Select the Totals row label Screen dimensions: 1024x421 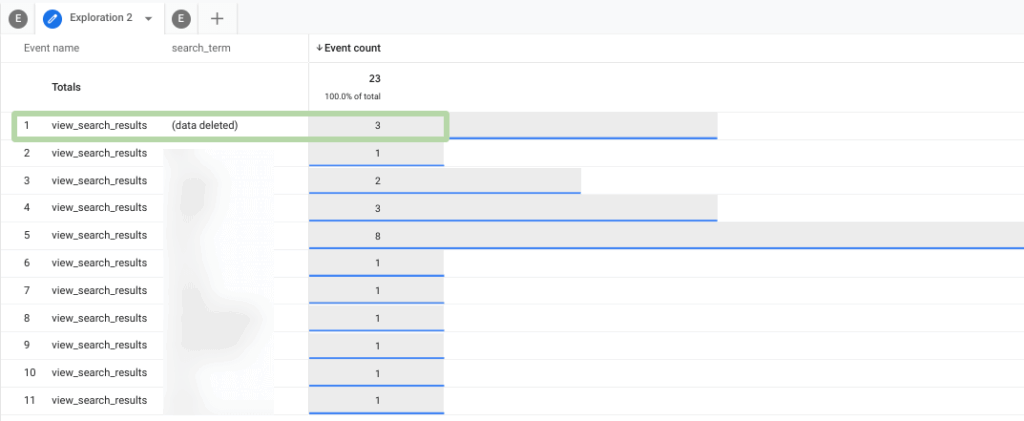[67, 87]
